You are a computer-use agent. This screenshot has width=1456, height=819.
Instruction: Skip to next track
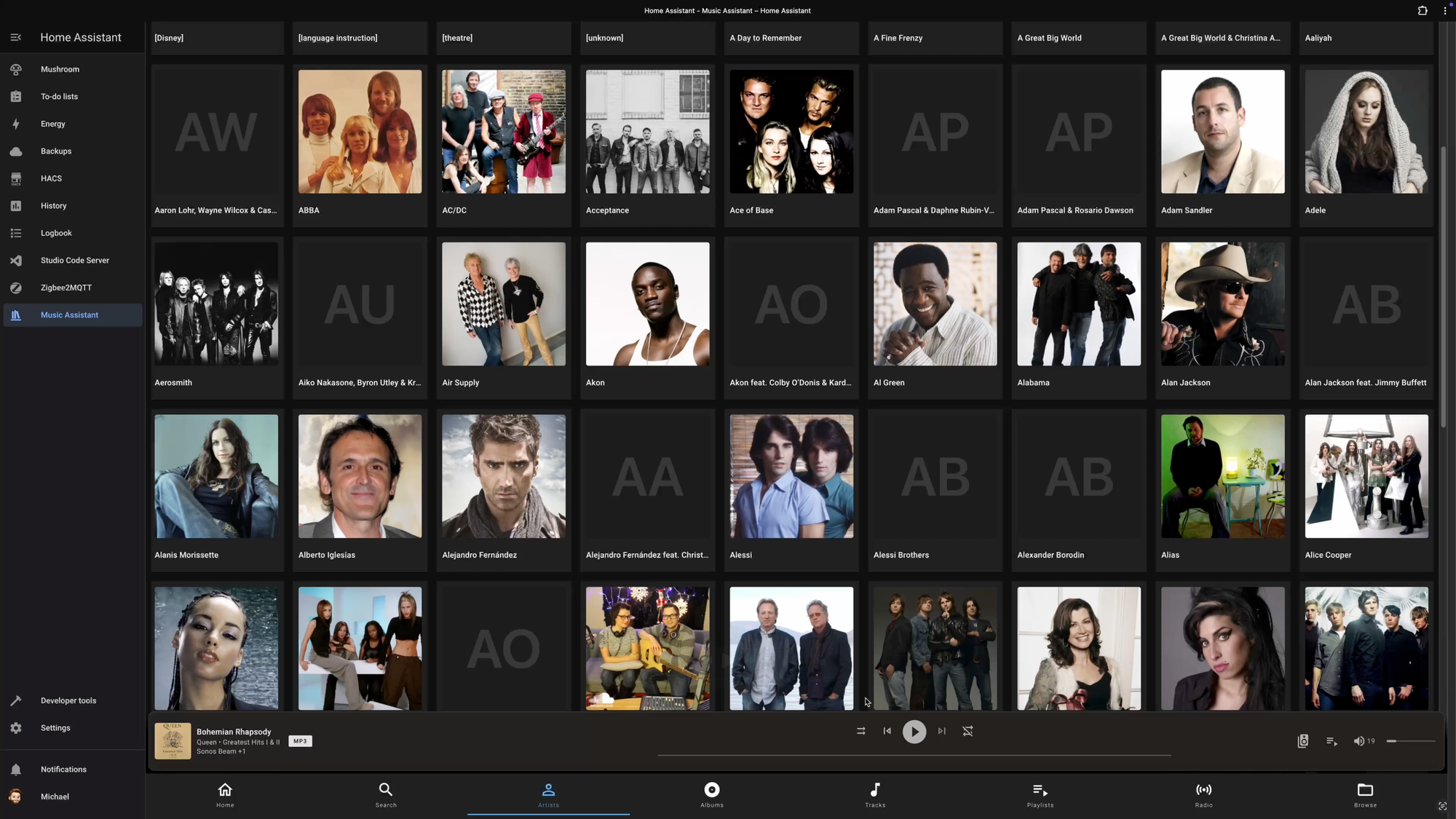[x=941, y=731]
